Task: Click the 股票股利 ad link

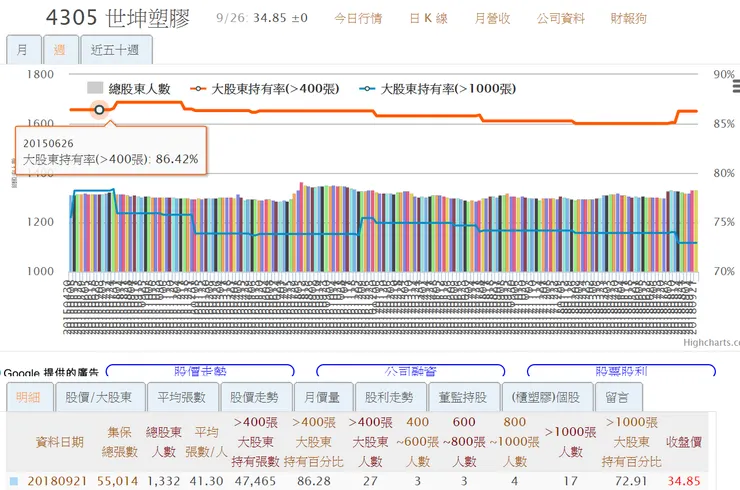Action: pos(621,371)
